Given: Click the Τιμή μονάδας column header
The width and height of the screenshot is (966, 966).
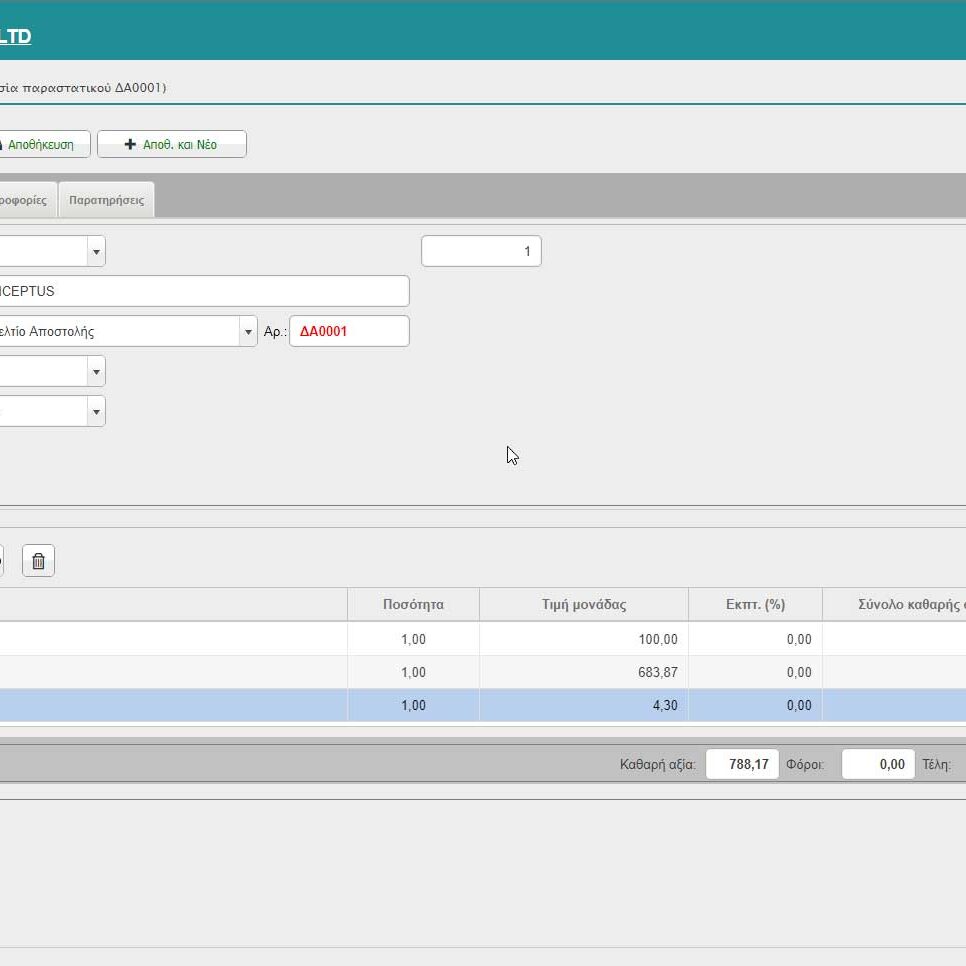Looking at the screenshot, I should click(x=583, y=604).
